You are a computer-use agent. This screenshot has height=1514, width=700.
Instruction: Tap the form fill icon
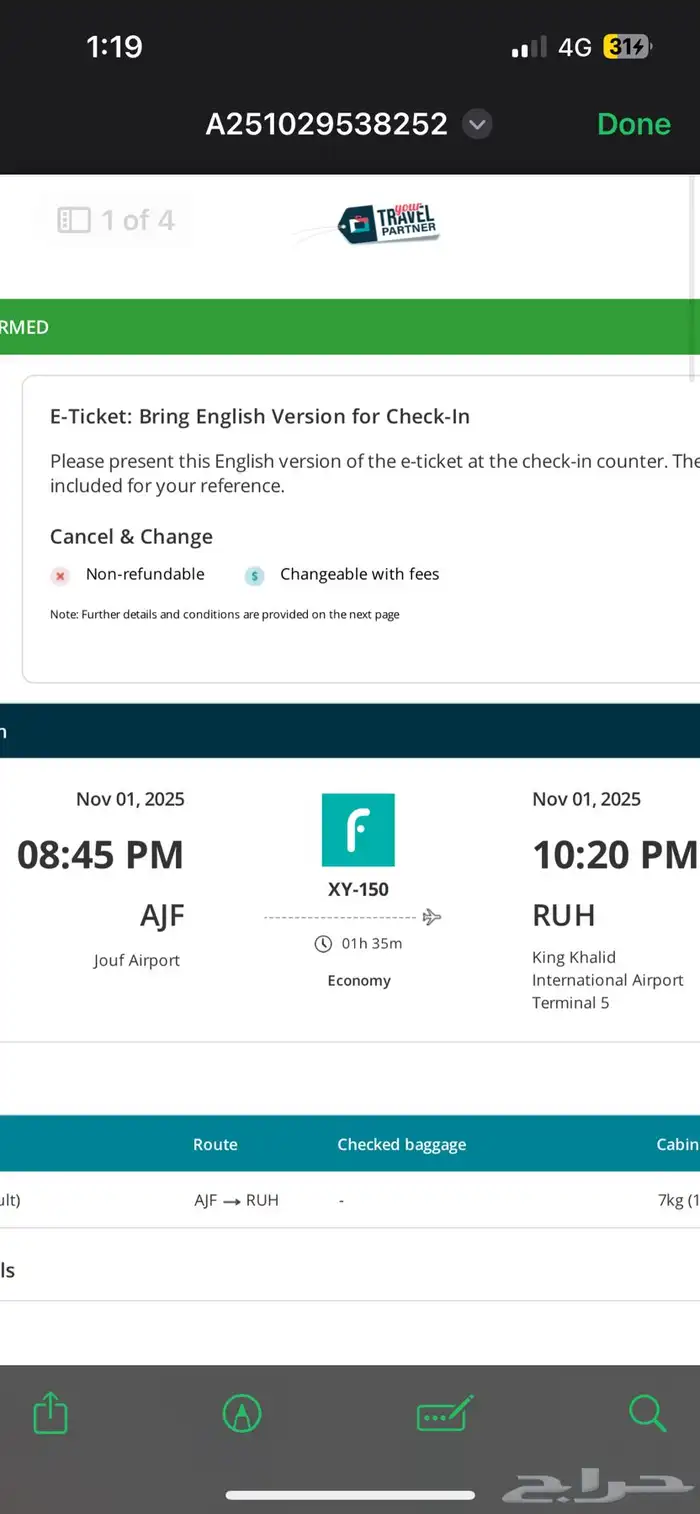(443, 1413)
